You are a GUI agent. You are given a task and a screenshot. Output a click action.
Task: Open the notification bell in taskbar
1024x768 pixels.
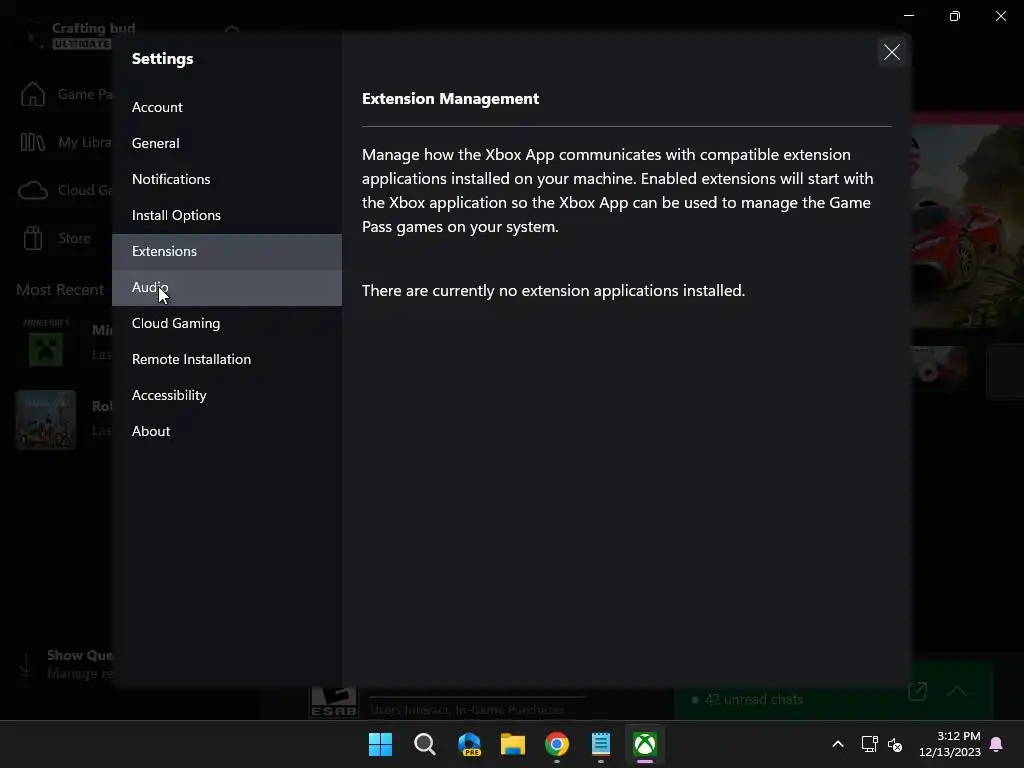click(997, 744)
